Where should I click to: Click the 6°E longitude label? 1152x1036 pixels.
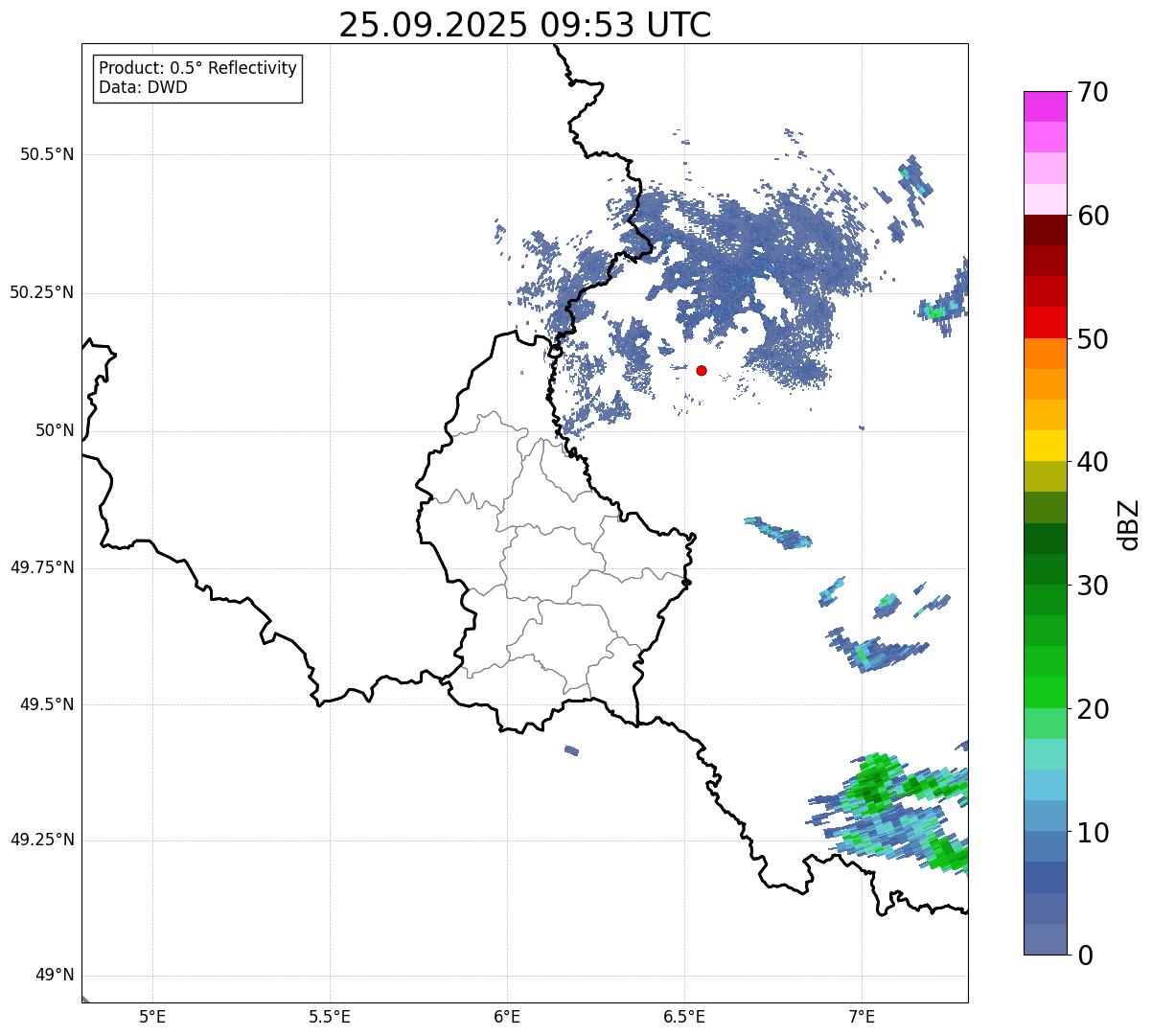coord(507,1017)
